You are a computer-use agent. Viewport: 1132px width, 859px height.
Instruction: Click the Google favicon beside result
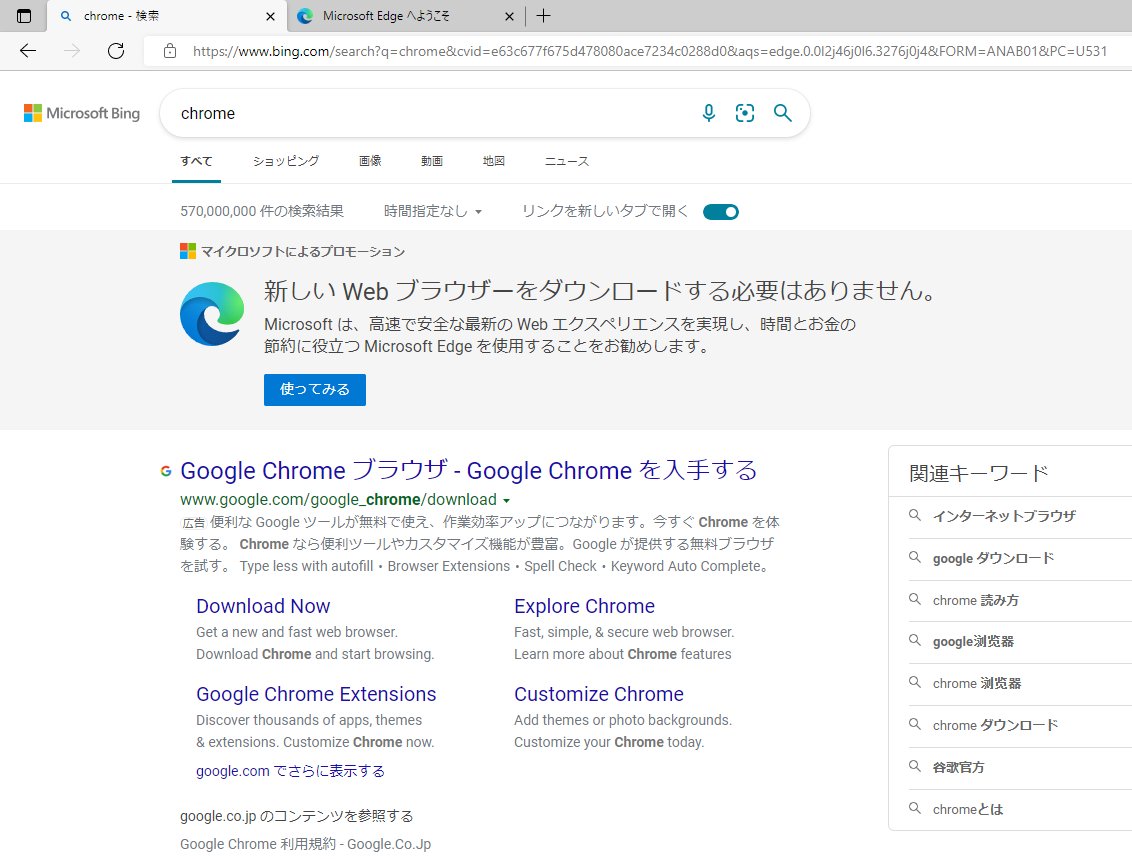coord(166,471)
